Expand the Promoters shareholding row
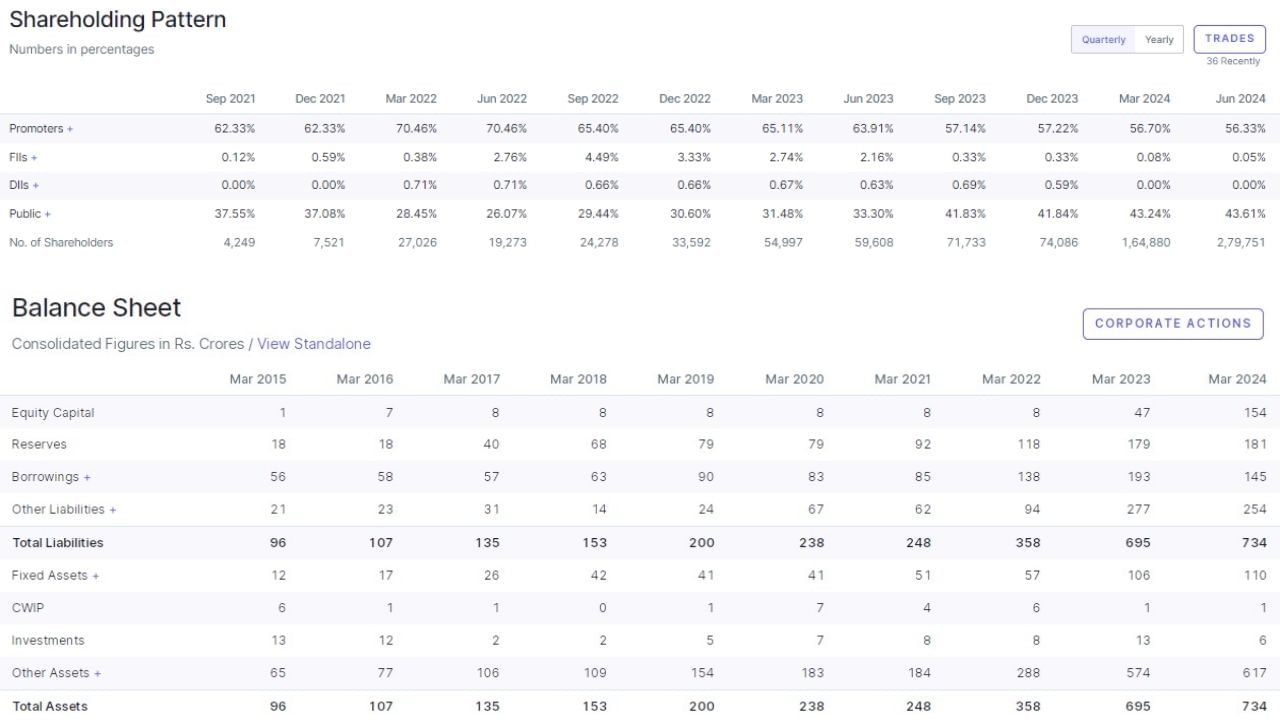The width and height of the screenshot is (1280, 720). click(x=41, y=129)
